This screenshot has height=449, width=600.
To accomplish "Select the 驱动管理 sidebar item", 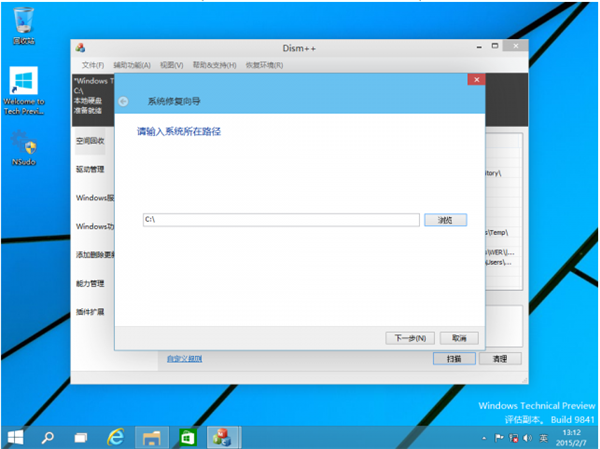I will click(x=90, y=169).
